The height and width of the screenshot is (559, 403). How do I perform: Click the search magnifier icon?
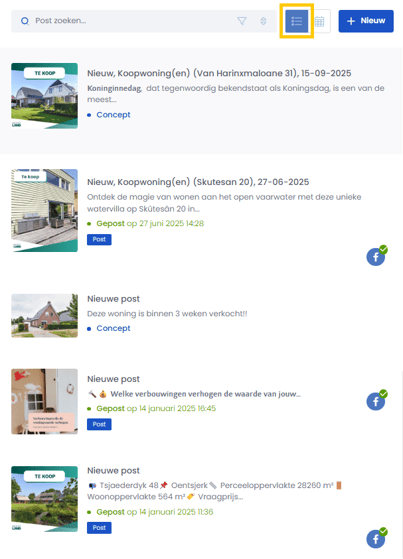tap(25, 21)
